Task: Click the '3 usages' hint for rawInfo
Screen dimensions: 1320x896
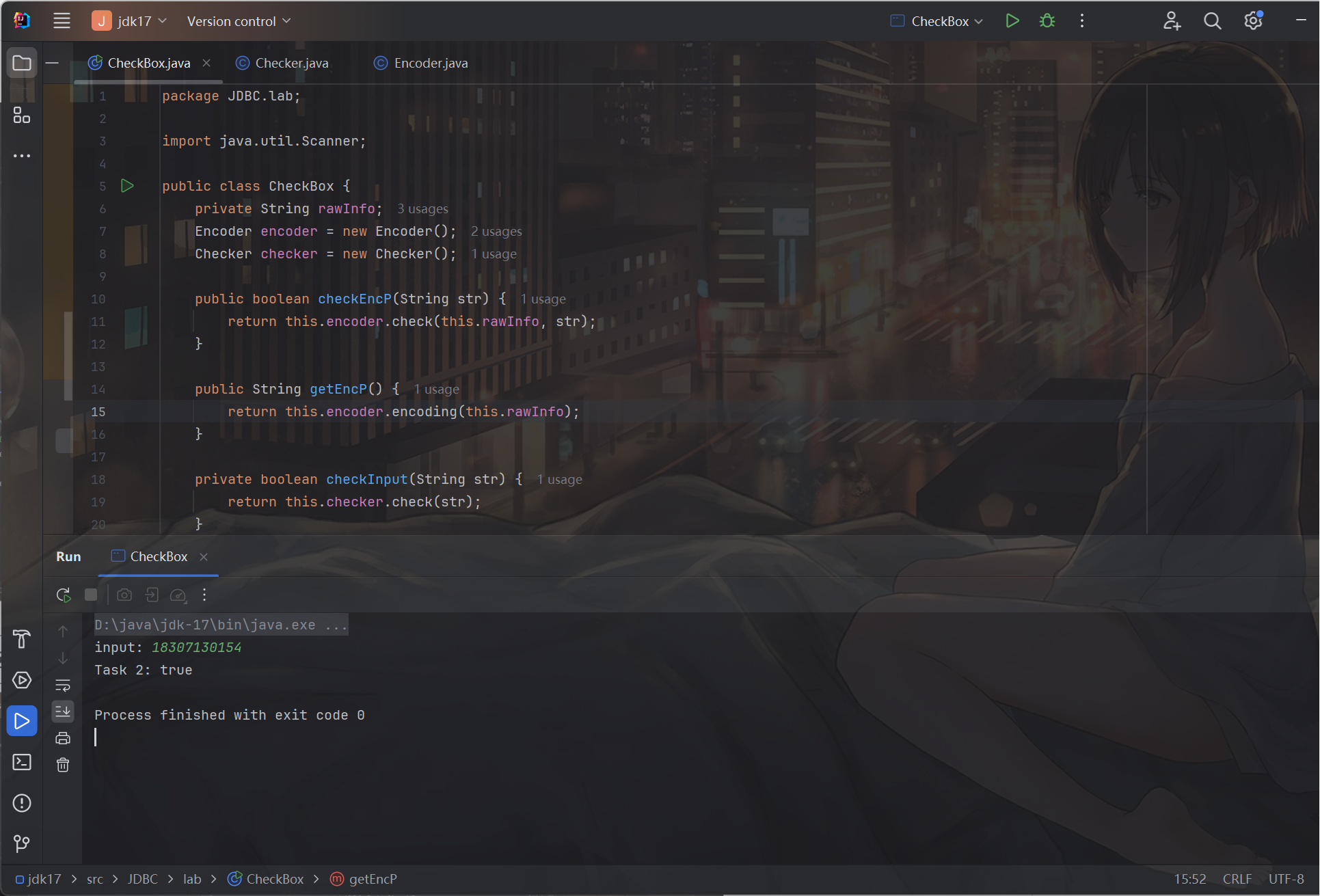Action: coord(422,209)
